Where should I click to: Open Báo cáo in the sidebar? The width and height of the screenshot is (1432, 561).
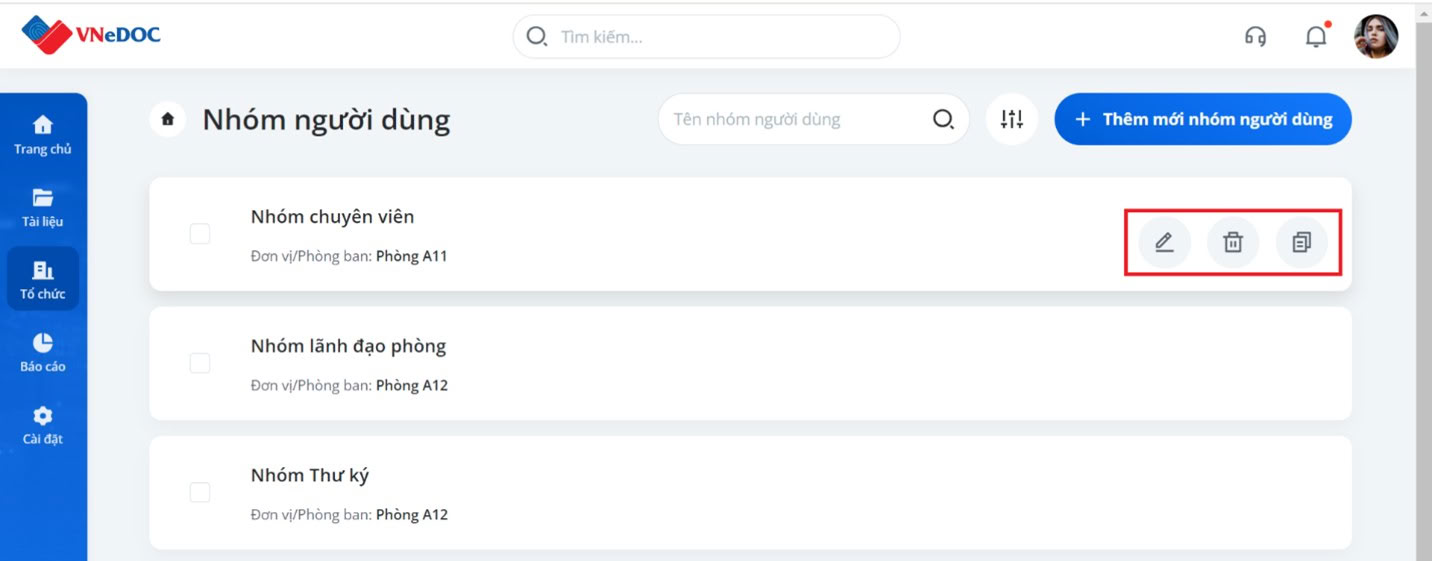click(43, 352)
